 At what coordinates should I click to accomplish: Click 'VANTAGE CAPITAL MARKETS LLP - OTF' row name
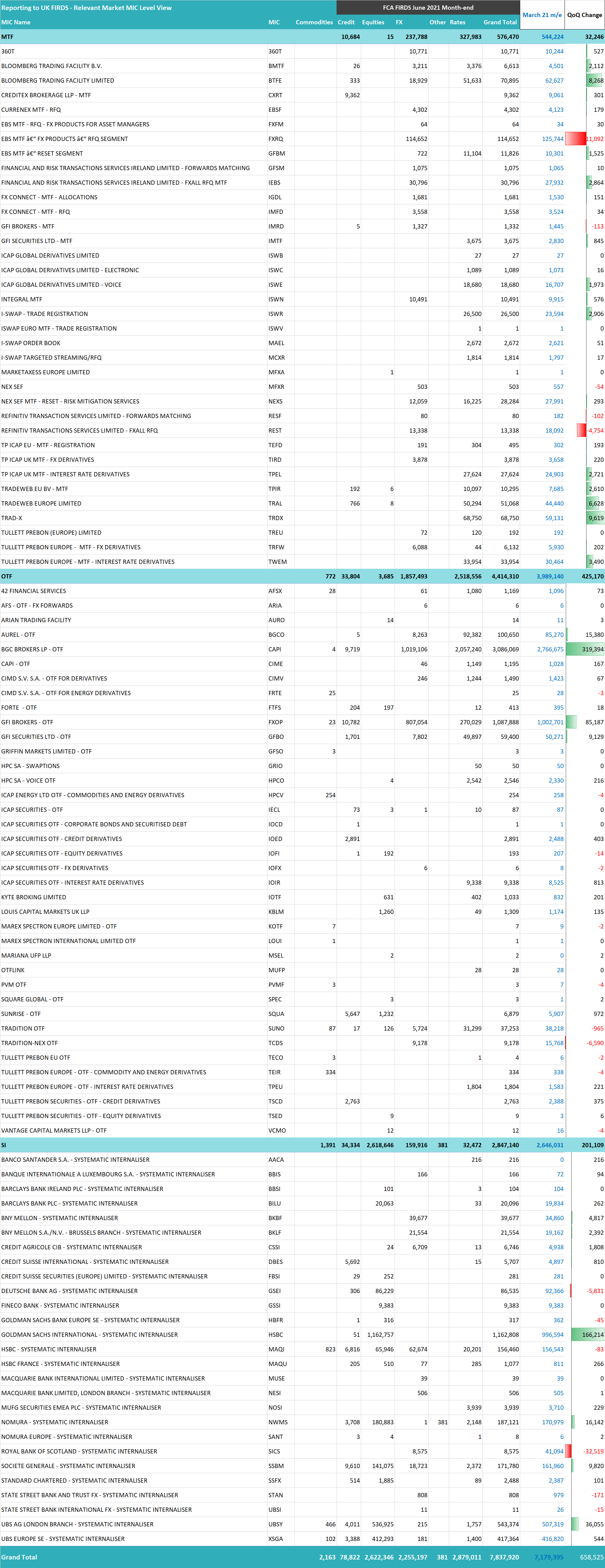(54, 1130)
